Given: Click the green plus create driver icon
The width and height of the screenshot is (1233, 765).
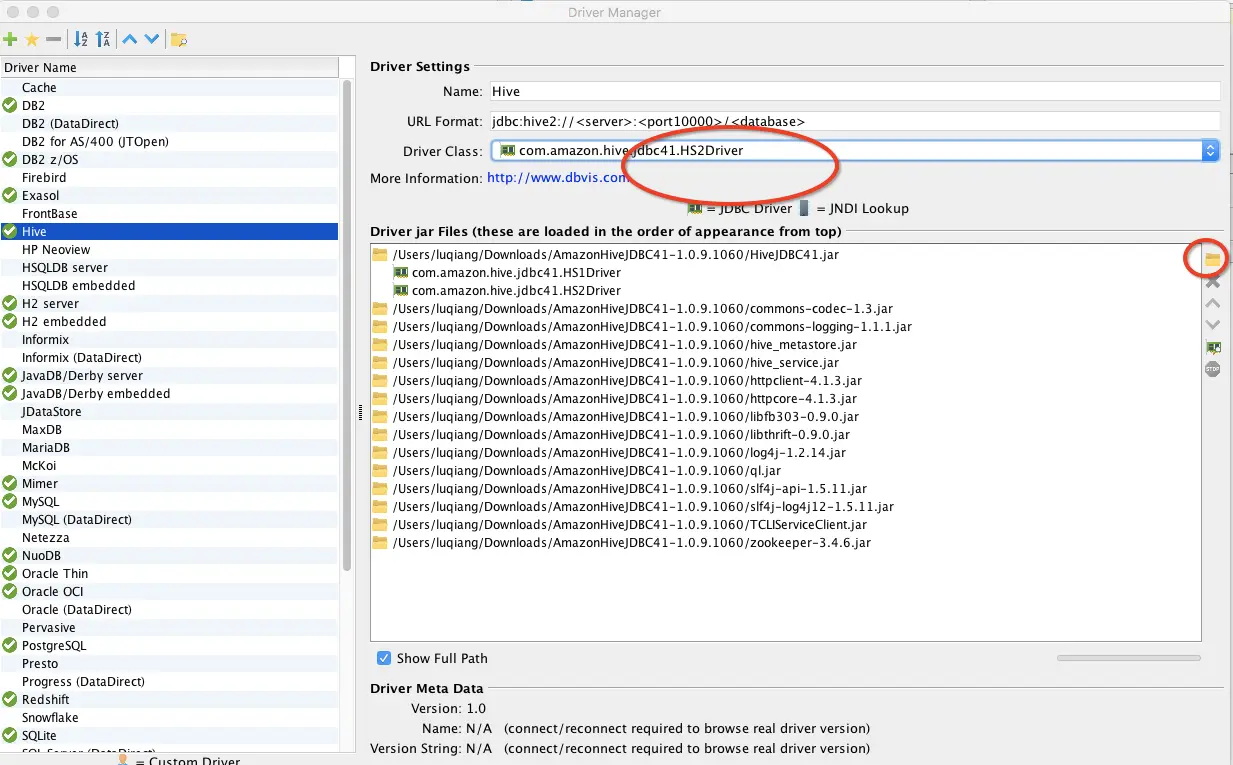Looking at the screenshot, I should click(10, 40).
